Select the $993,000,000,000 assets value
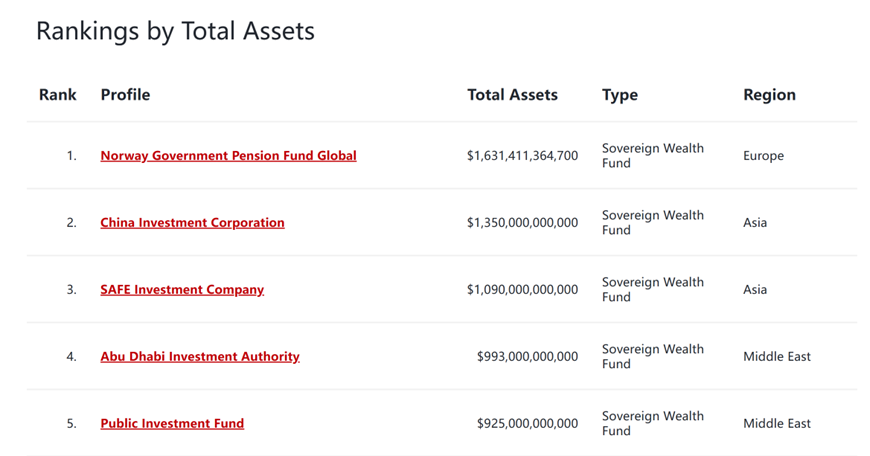The height and width of the screenshot is (456, 870). tap(527, 357)
